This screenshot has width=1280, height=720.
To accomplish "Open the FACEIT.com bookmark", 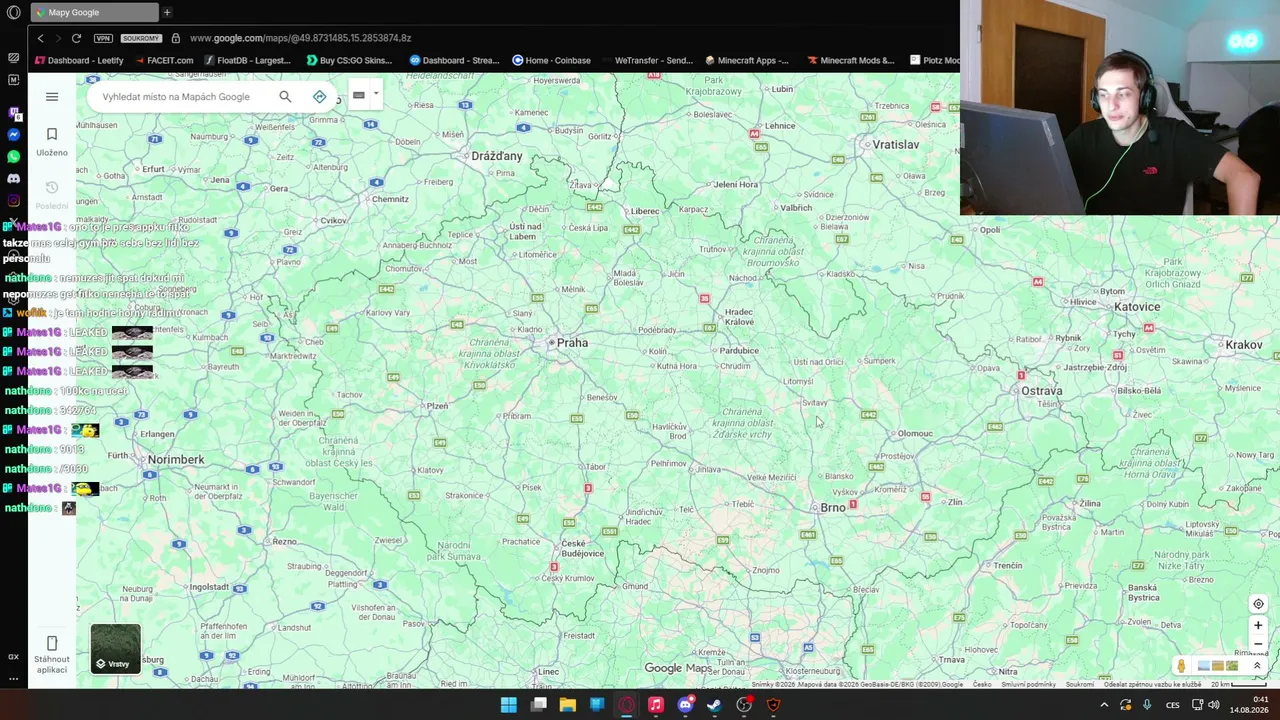I will click(163, 60).
